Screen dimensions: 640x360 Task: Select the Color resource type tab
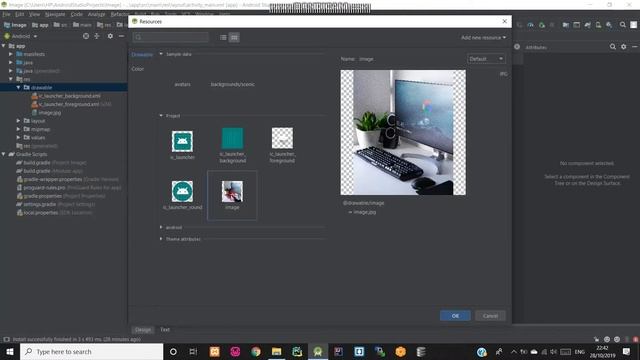(x=138, y=69)
